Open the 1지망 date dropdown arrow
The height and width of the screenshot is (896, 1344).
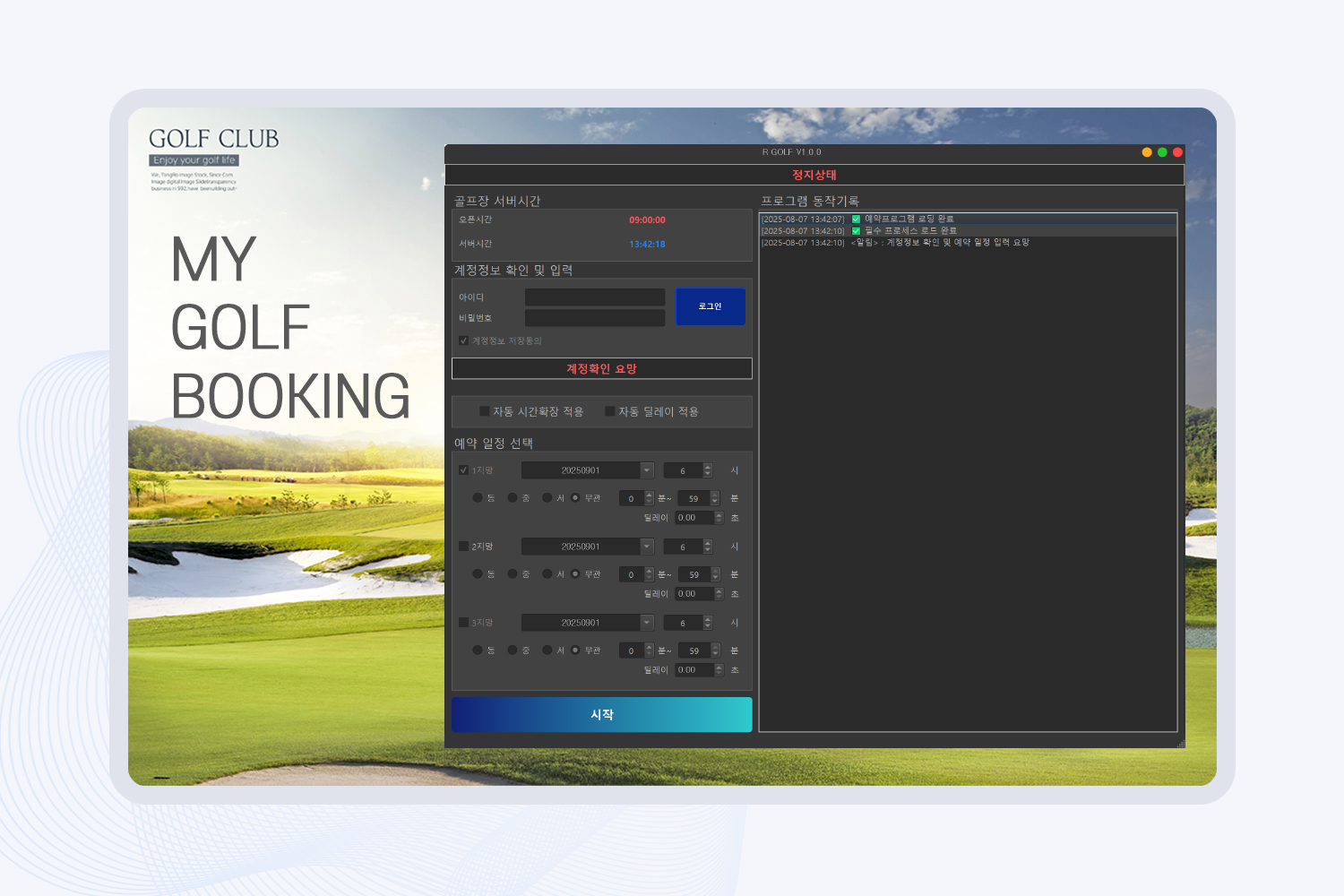point(646,470)
